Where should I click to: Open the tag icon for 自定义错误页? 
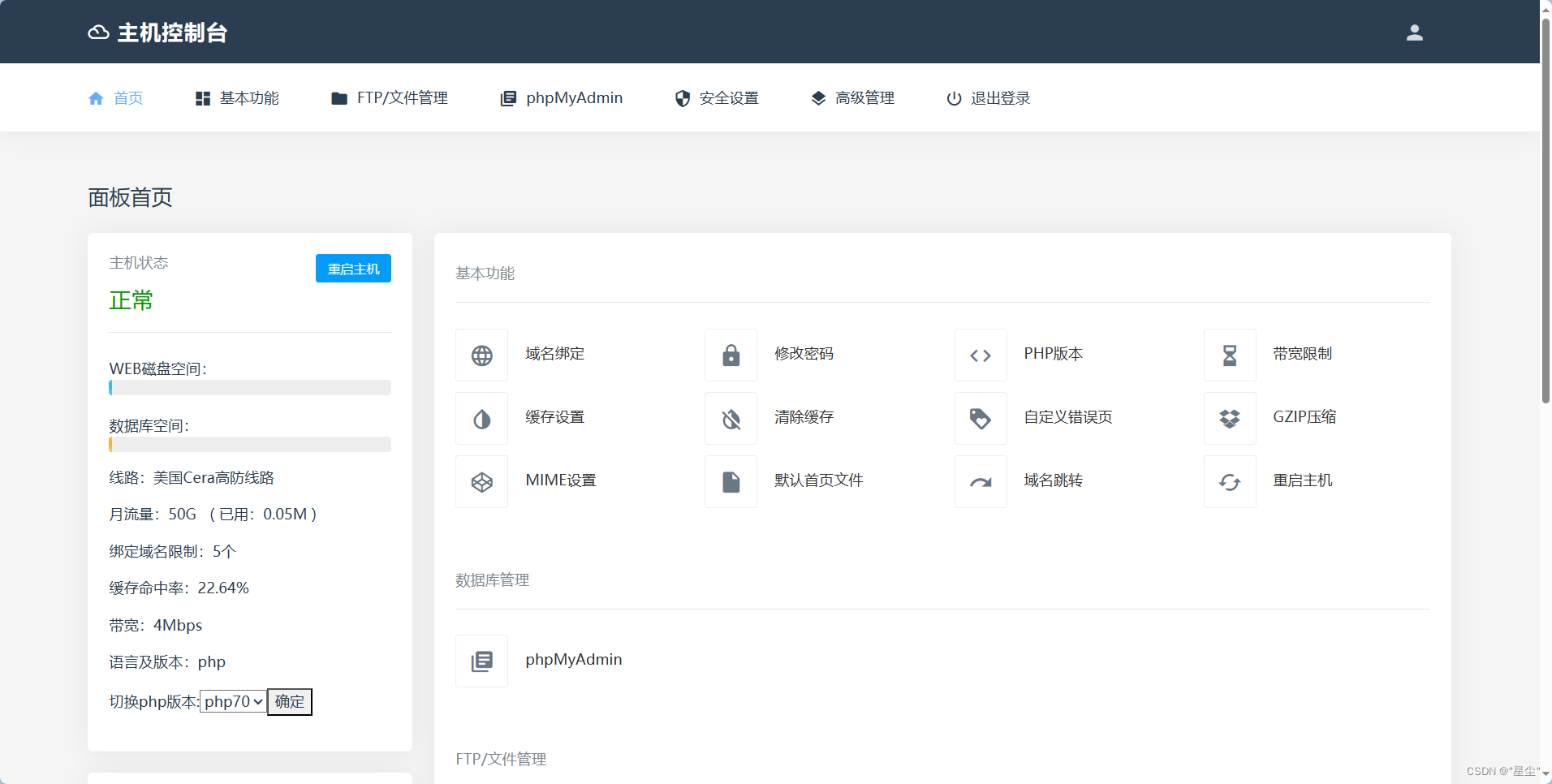[x=981, y=419]
